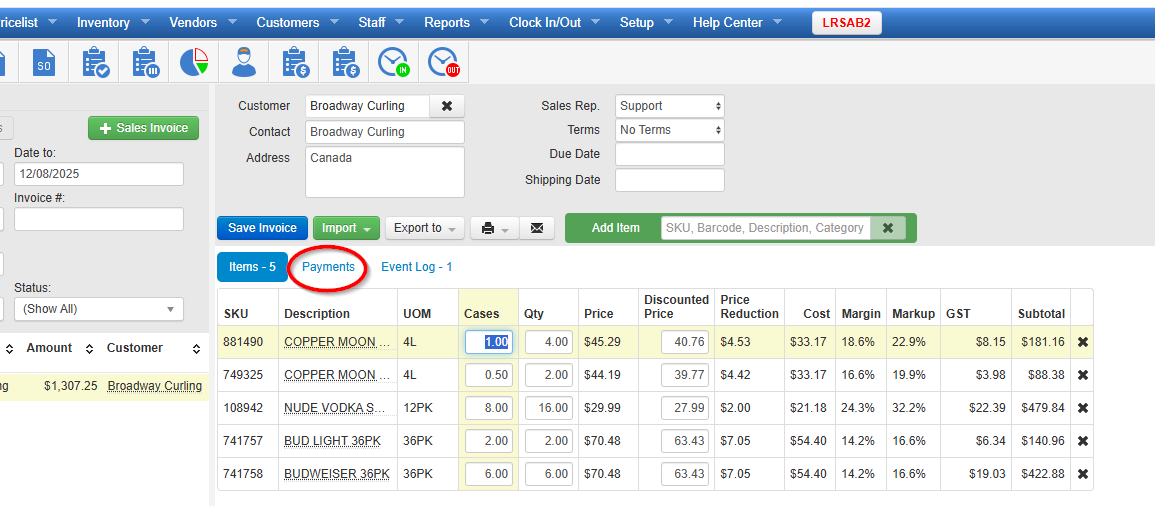Delete the BUDWEISER 36PK row

coord(1082,474)
